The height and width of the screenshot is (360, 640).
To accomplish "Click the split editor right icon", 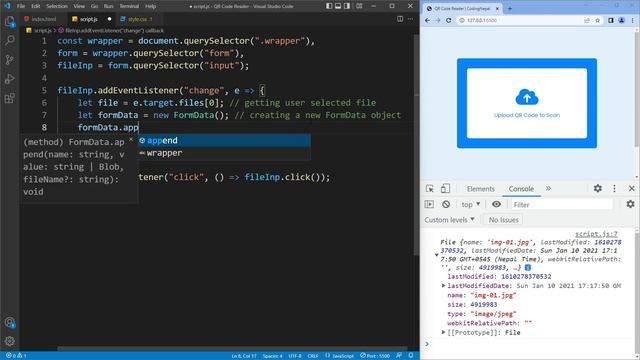I will click(400, 19).
